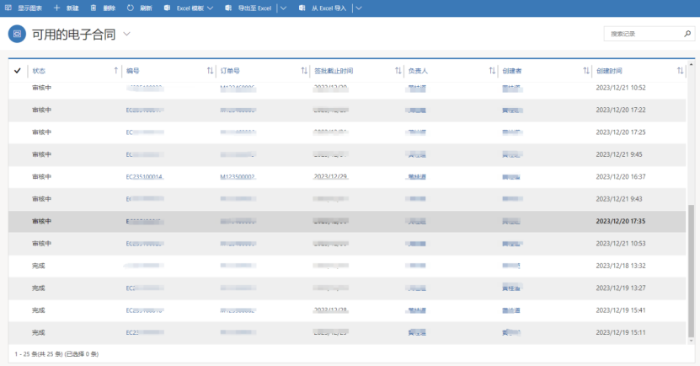Click the scrollbar up arrow above the grid

(691, 65)
